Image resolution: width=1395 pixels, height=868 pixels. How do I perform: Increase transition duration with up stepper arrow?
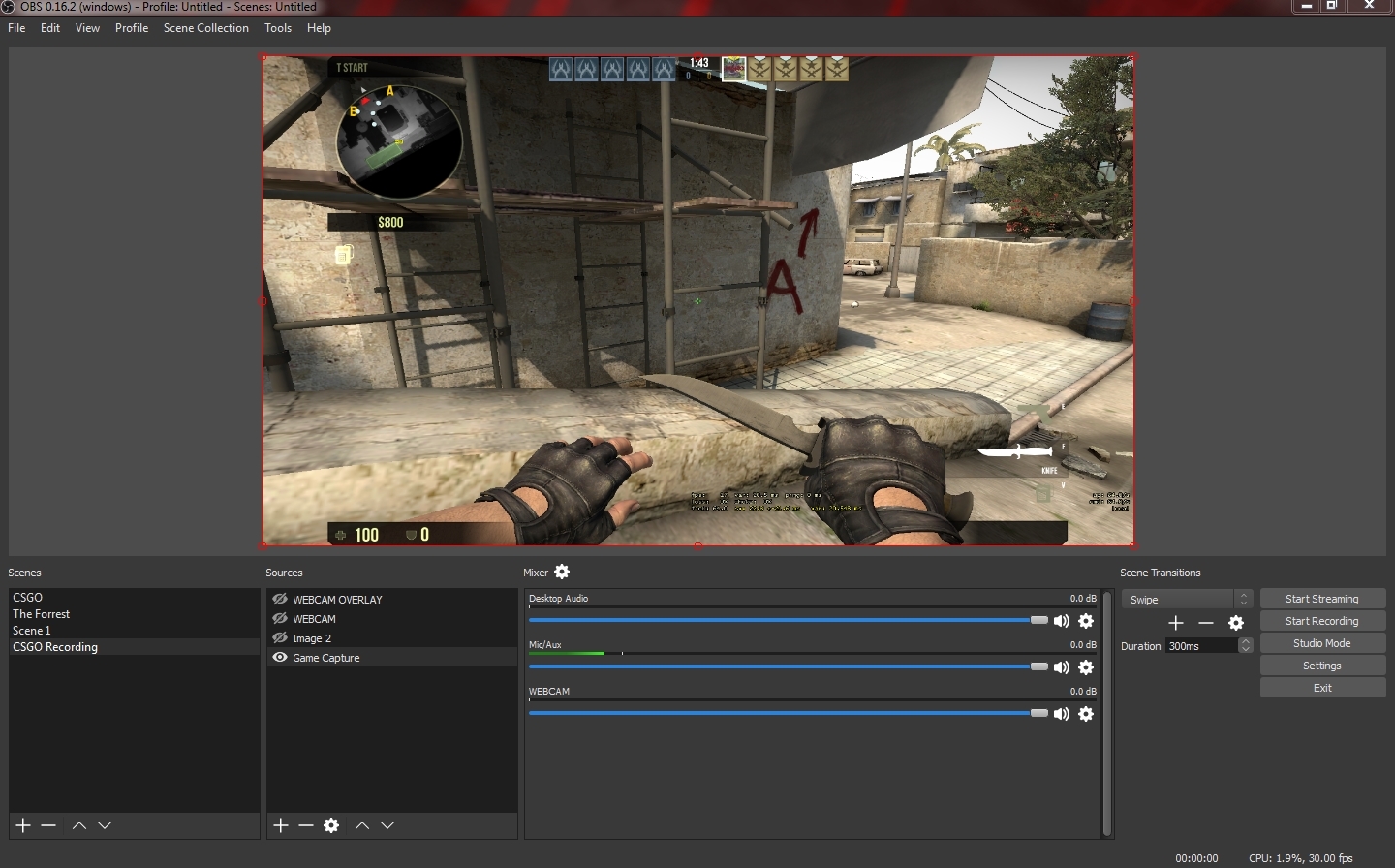pyautogui.click(x=1246, y=641)
